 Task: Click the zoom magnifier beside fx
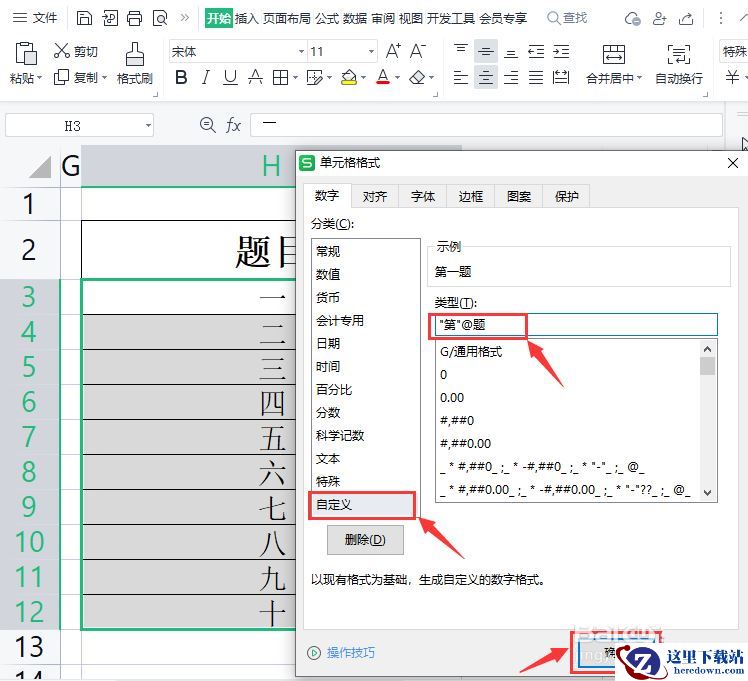[208, 125]
